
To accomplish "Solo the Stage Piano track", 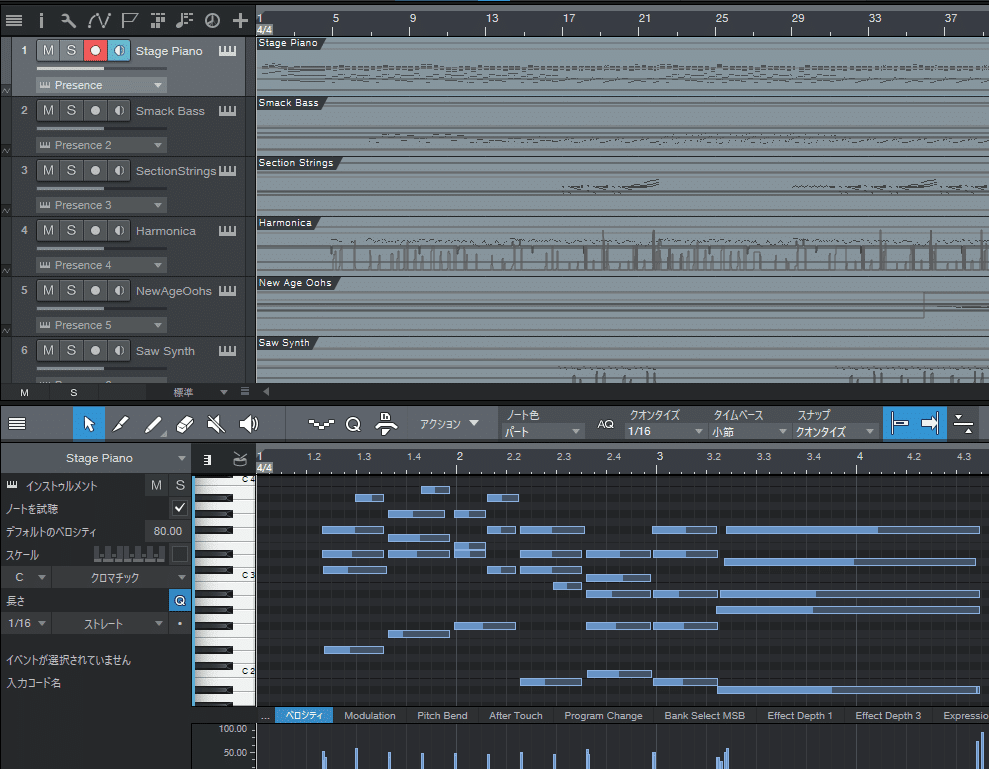I will tap(70, 50).
